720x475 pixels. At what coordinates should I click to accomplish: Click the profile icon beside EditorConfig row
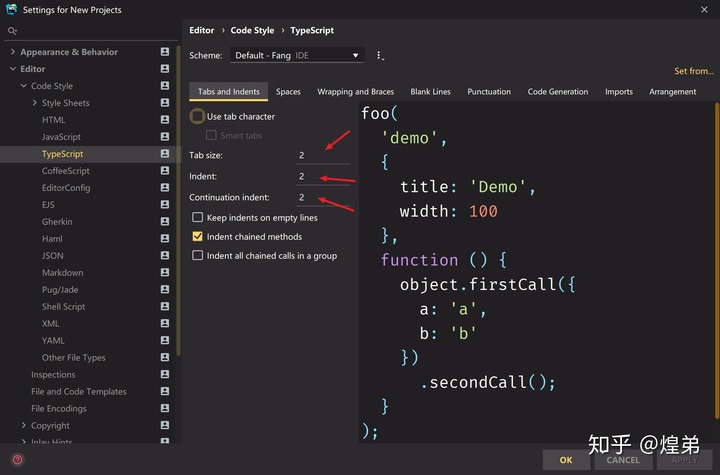pos(165,187)
